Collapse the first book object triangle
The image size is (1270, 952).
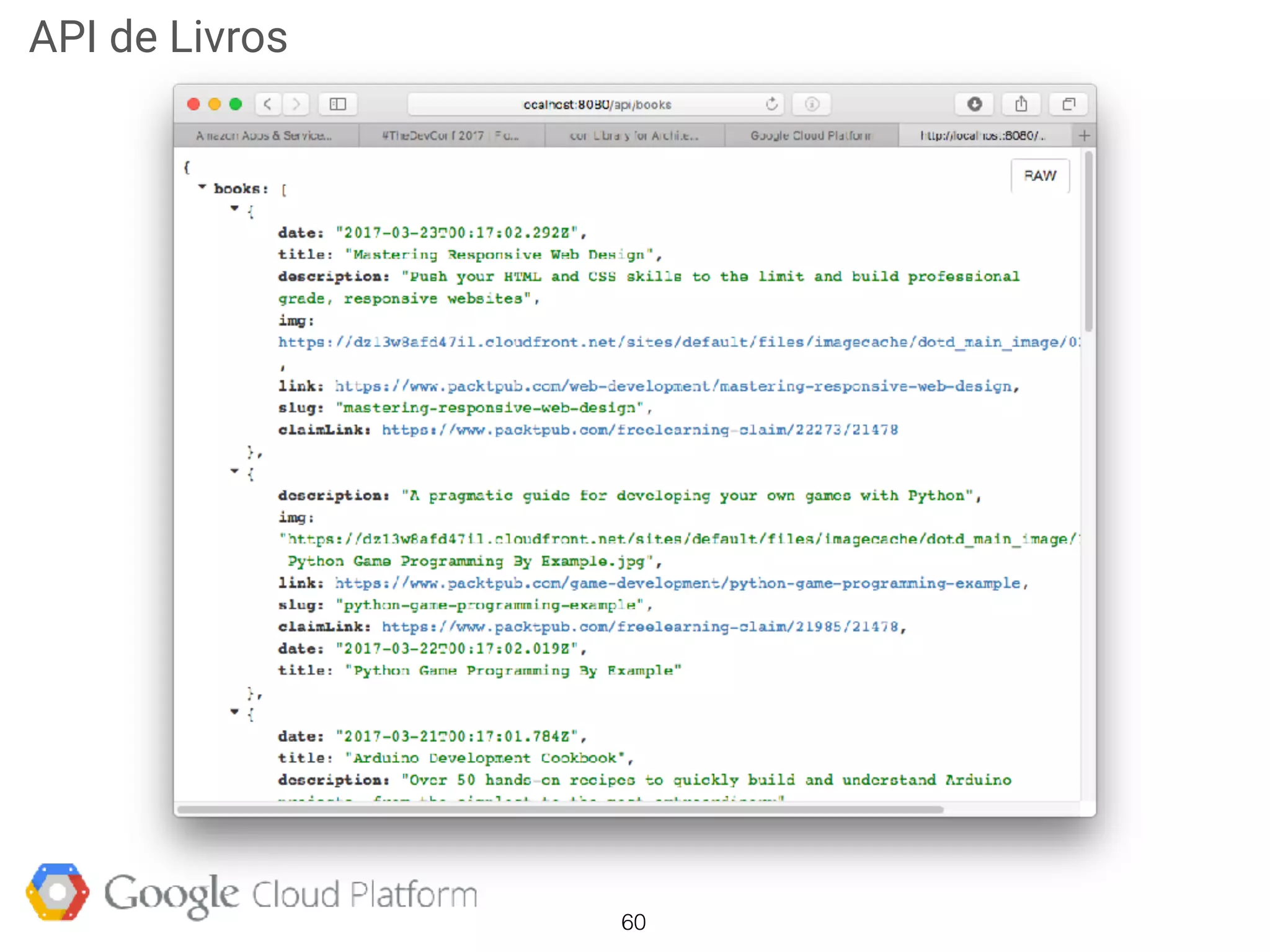234,208
